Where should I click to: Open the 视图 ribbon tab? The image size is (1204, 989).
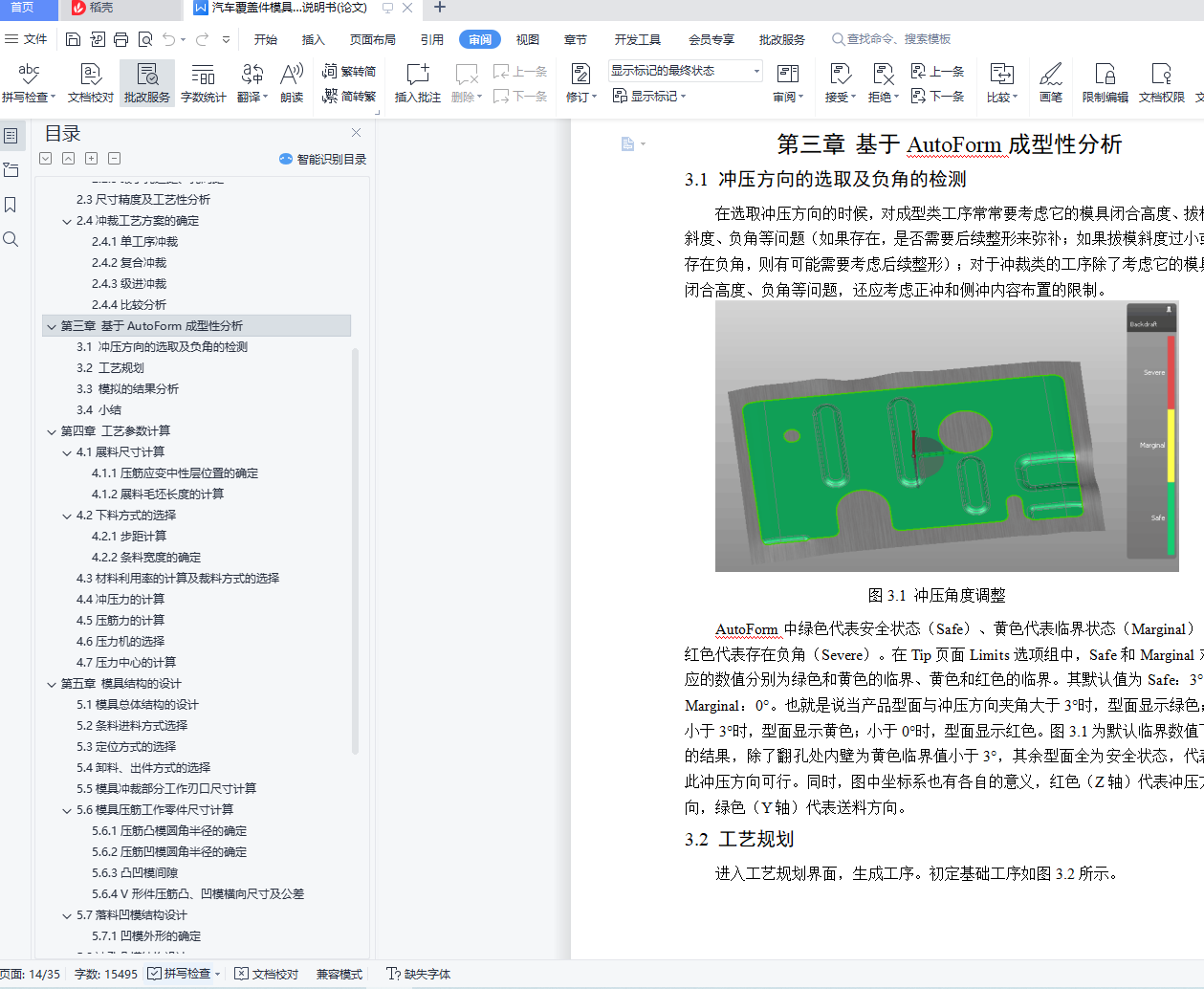click(528, 39)
